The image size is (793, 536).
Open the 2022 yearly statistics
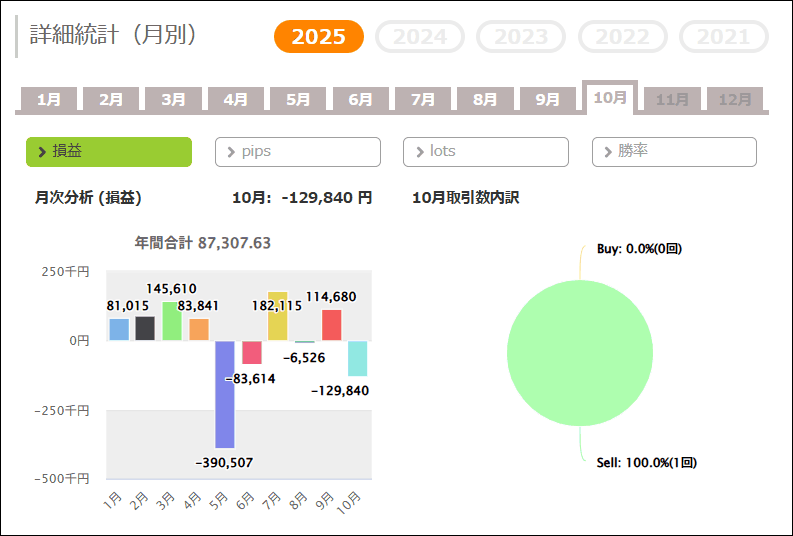(622, 37)
